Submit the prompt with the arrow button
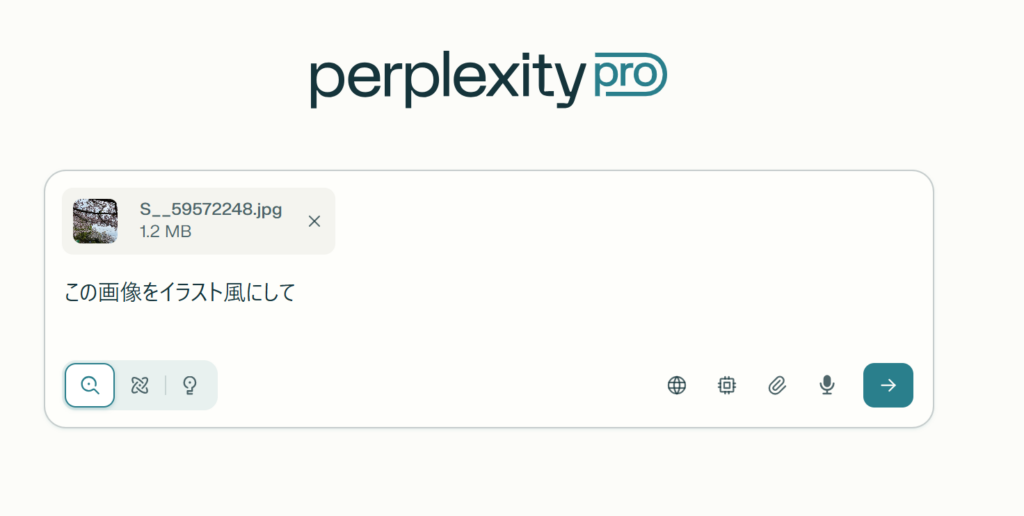The width and height of the screenshot is (1024, 516). tap(888, 385)
